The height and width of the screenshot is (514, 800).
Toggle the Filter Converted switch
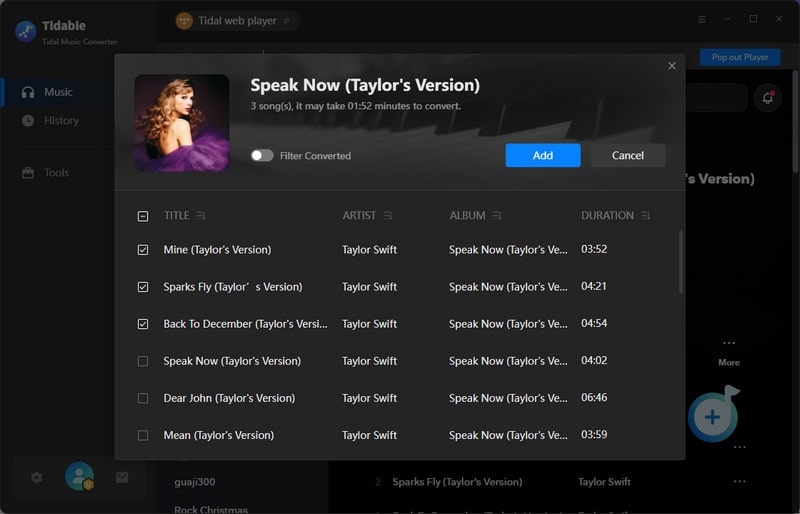pyautogui.click(x=262, y=155)
